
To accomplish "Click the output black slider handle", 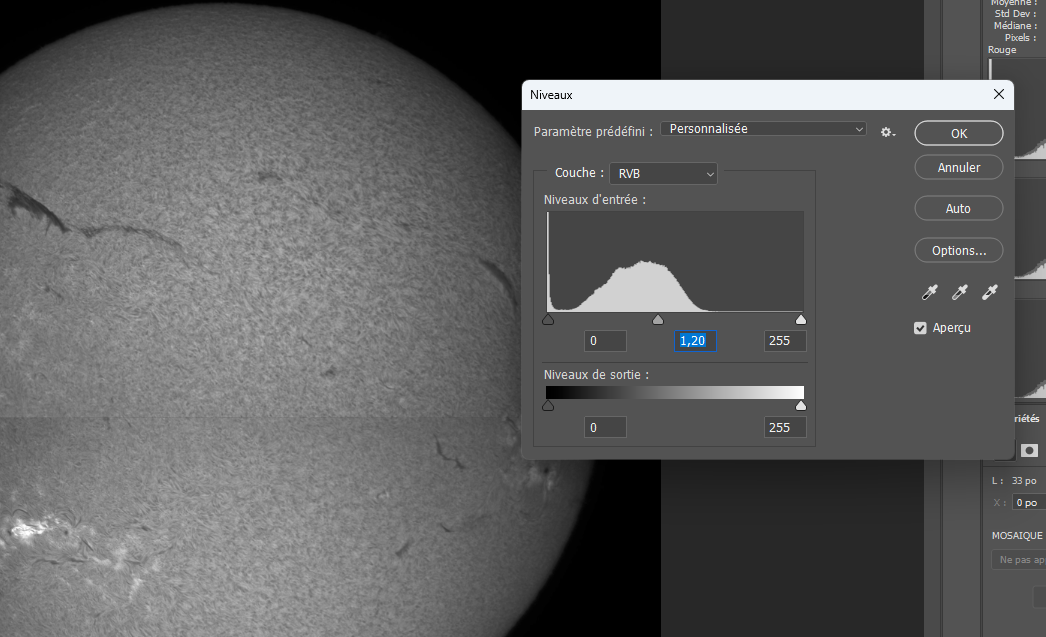I will click(548, 406).
